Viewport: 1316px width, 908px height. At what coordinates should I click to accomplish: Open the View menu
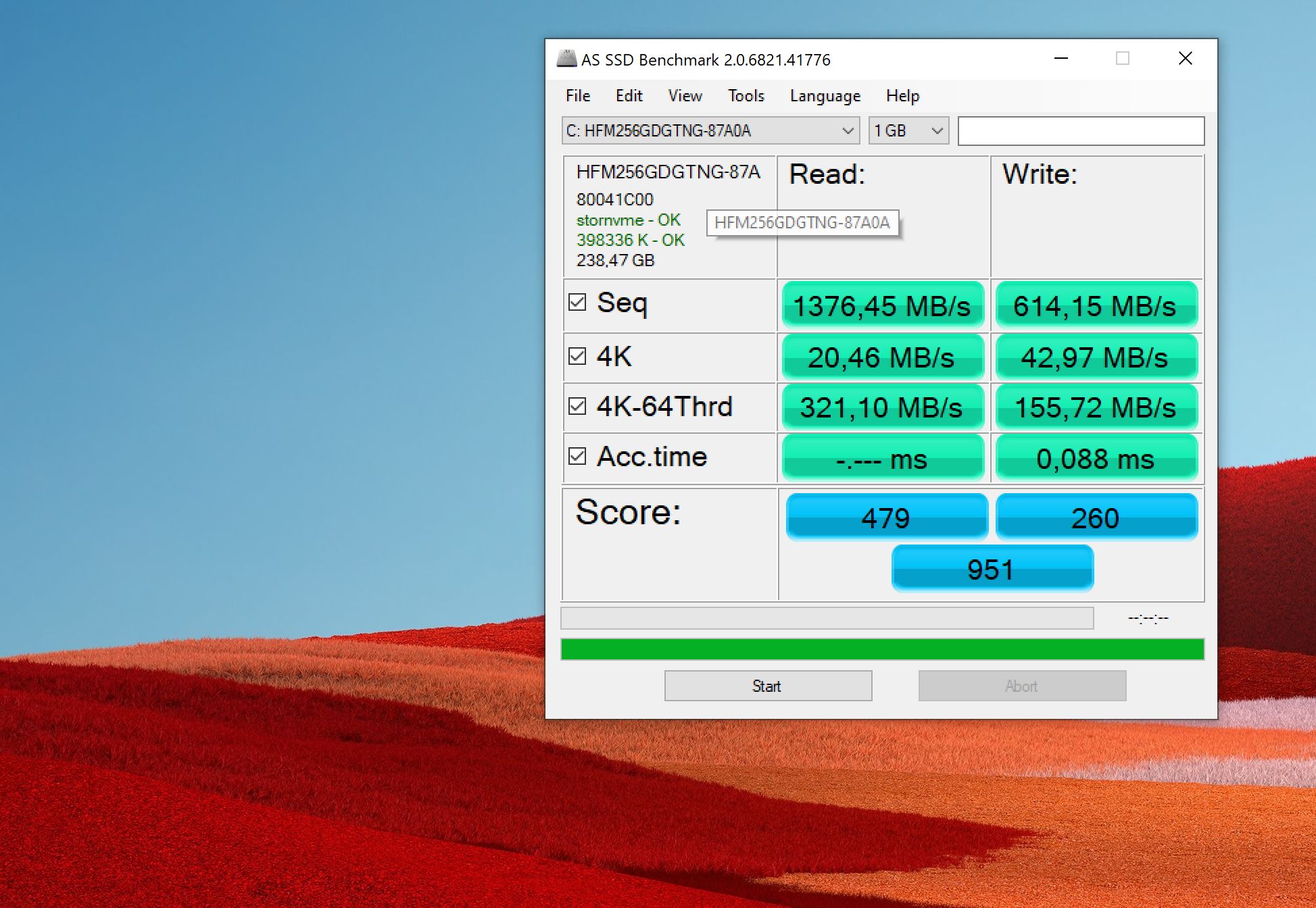(685, 96)
